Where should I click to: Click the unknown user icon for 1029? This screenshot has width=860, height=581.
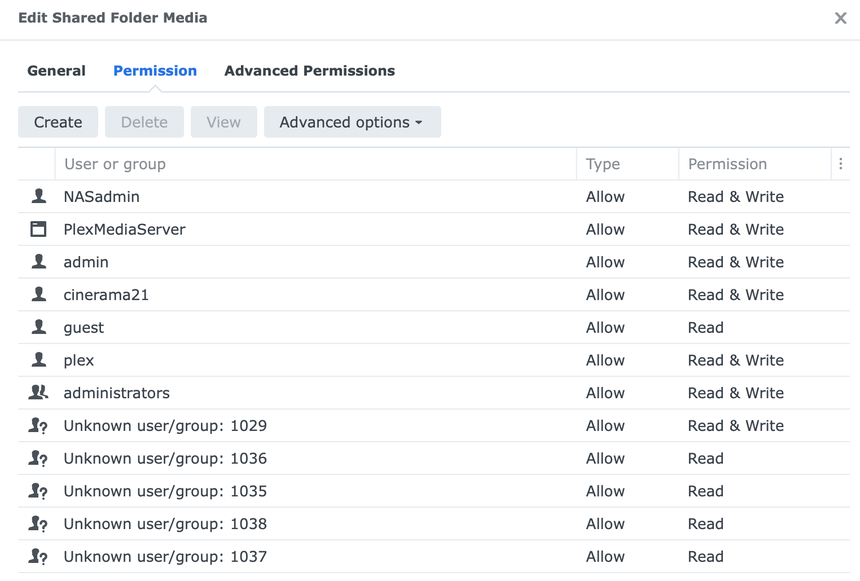point(38,425)
